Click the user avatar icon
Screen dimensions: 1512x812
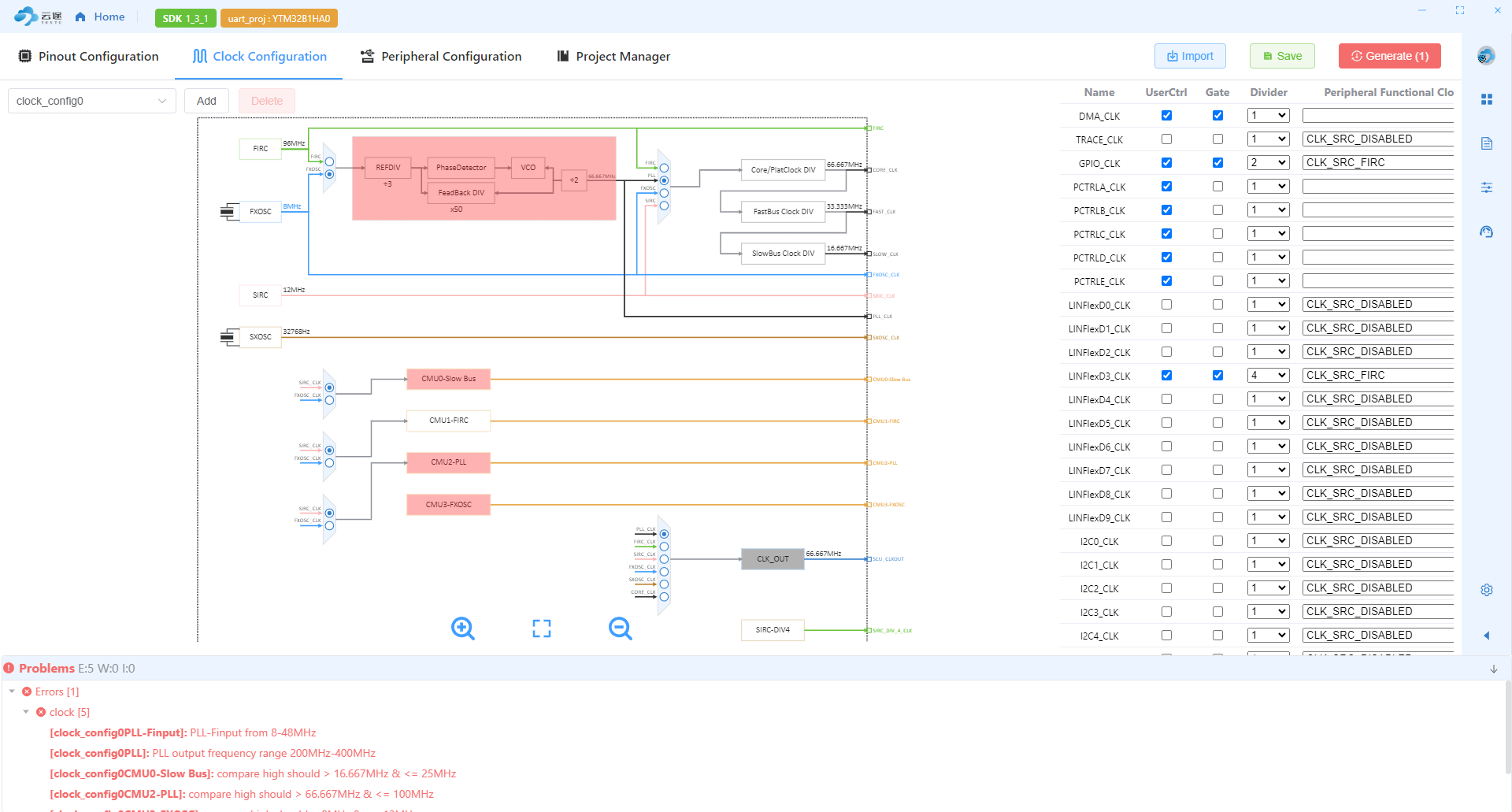pos(1486,56)
